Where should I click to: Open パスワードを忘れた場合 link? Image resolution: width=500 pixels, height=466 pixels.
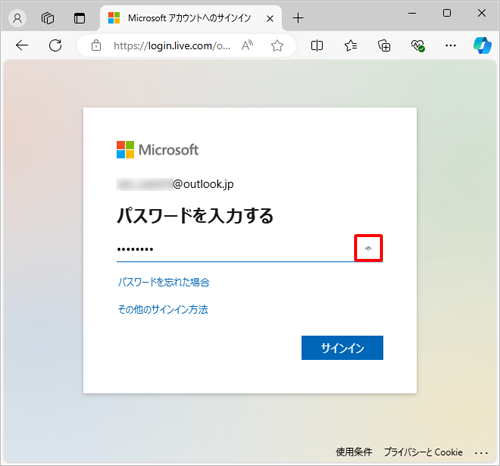[x=164, y=282]
